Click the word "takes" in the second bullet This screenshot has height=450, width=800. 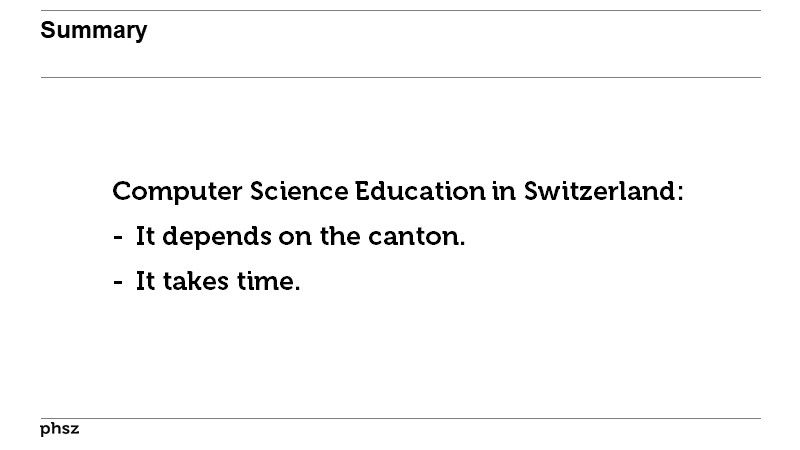pyautogui.click(x=196, y=282)
